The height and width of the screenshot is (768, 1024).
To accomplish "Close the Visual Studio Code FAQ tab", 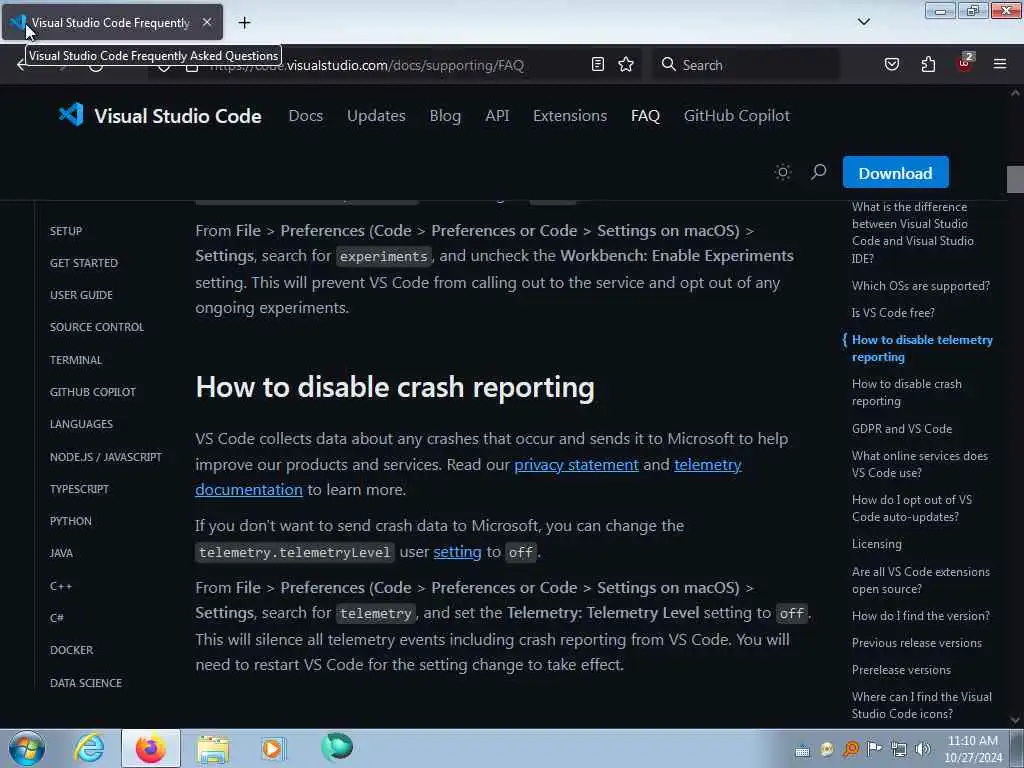I will [x=206, y=22].
